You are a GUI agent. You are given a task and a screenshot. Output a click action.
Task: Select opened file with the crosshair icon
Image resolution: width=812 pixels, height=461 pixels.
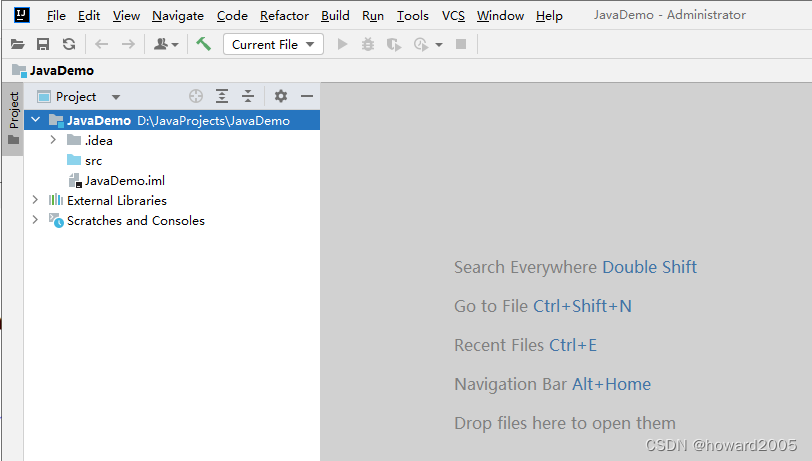point(196,96)
